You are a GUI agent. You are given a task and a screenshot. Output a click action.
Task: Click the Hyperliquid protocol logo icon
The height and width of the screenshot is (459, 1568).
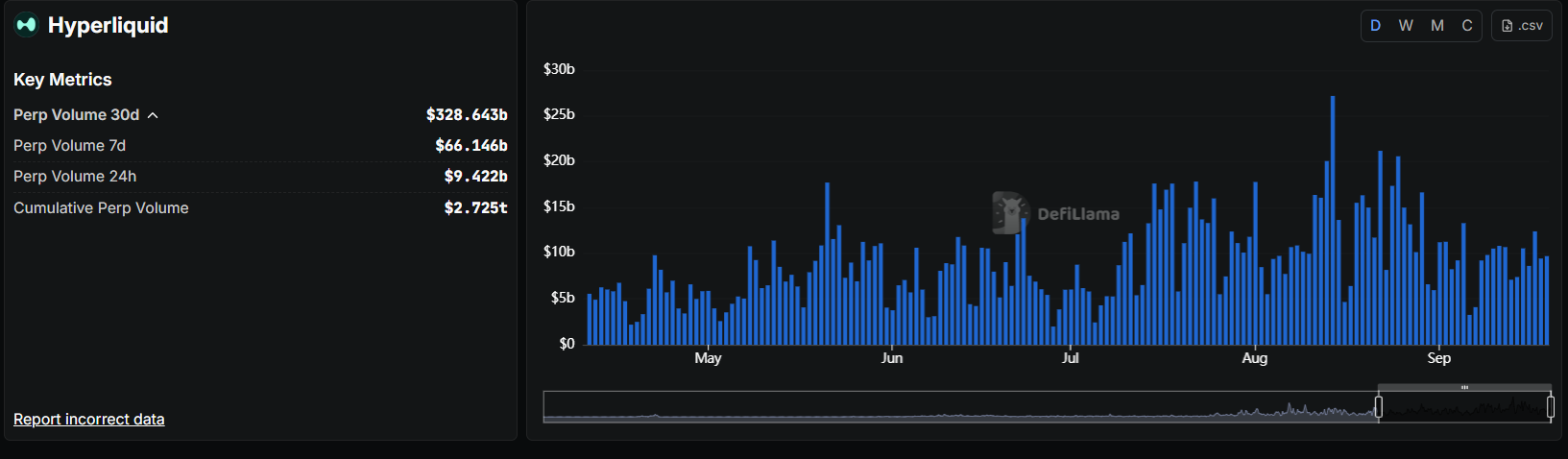point(26,25)
